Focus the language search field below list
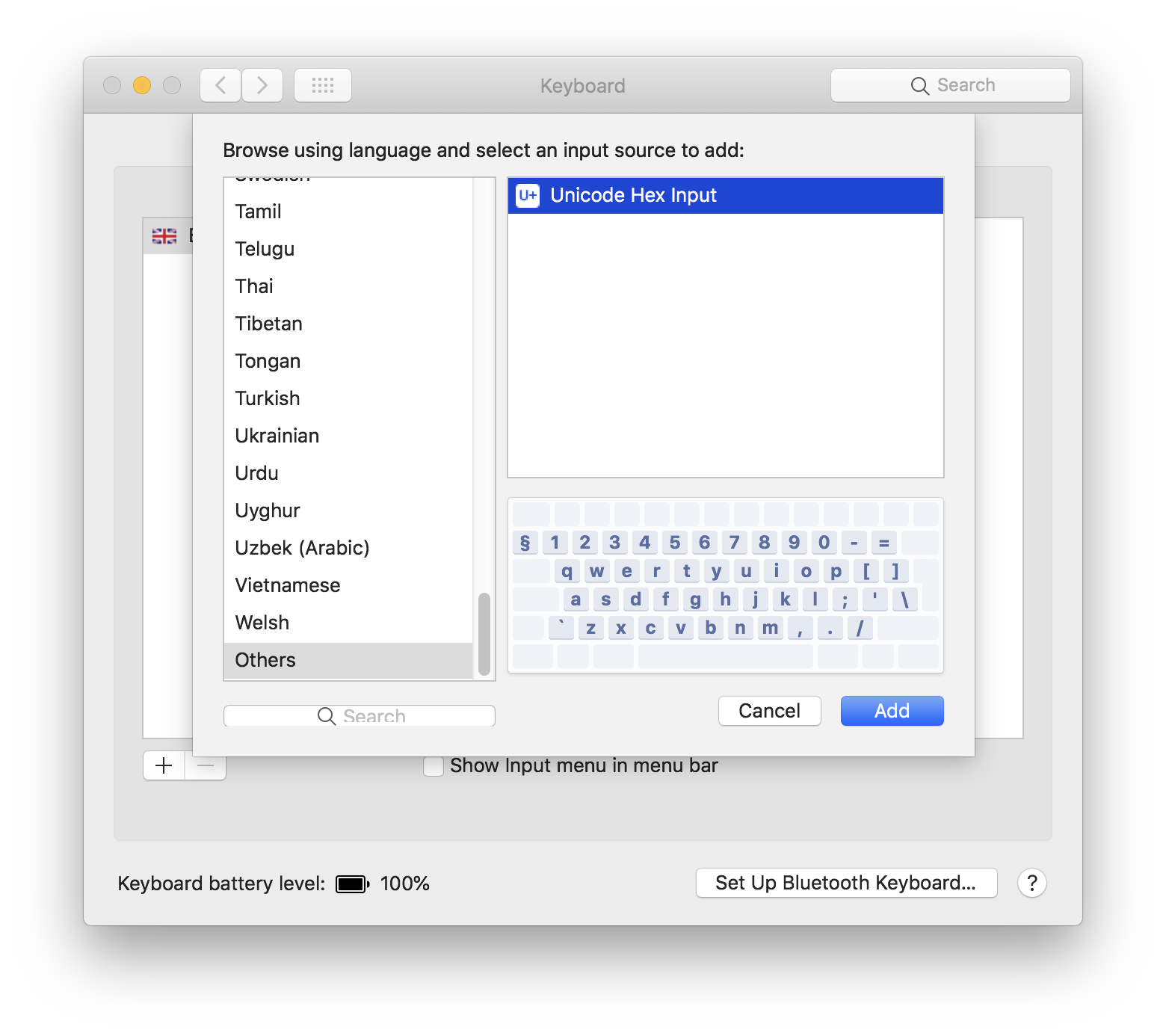This screenshot has height=1036, width=1166. [x=360, y=715]
